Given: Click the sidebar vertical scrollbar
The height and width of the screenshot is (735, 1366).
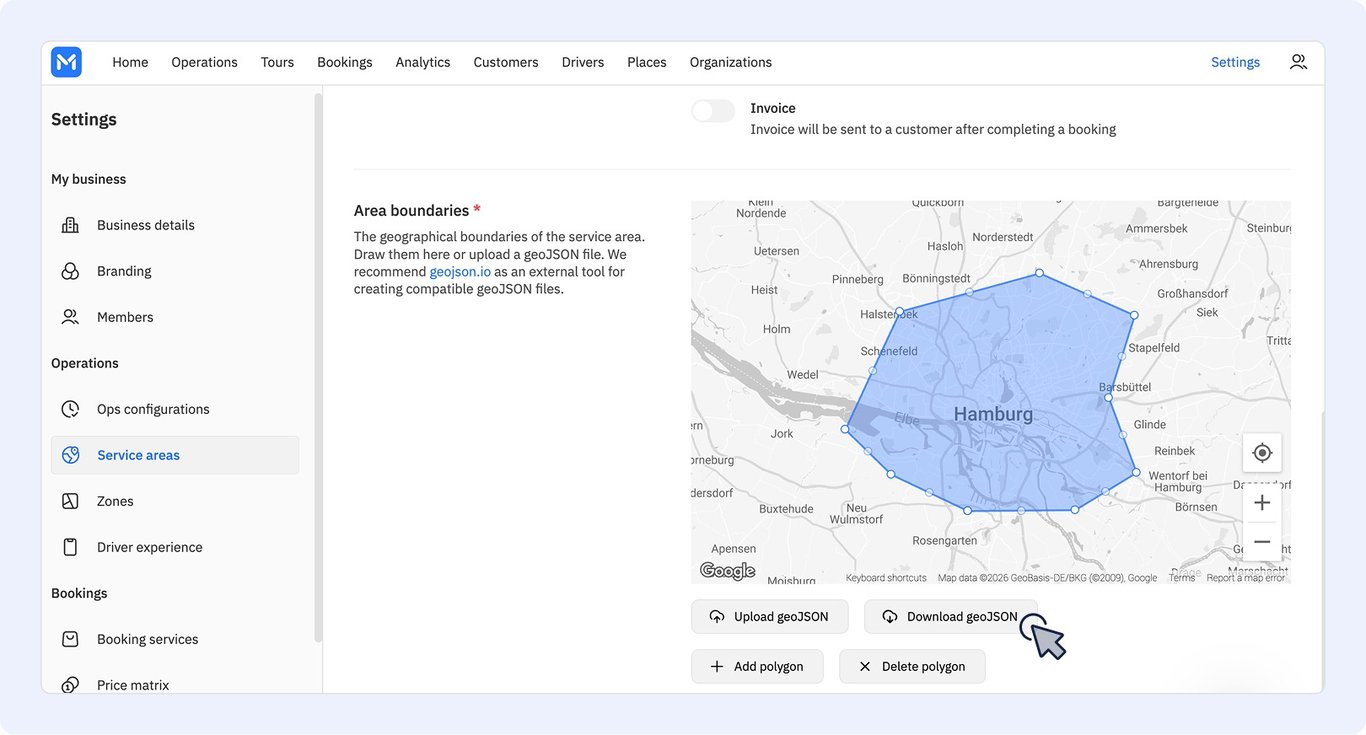Looking at the screenshot, I should click(x=318, y=367).
